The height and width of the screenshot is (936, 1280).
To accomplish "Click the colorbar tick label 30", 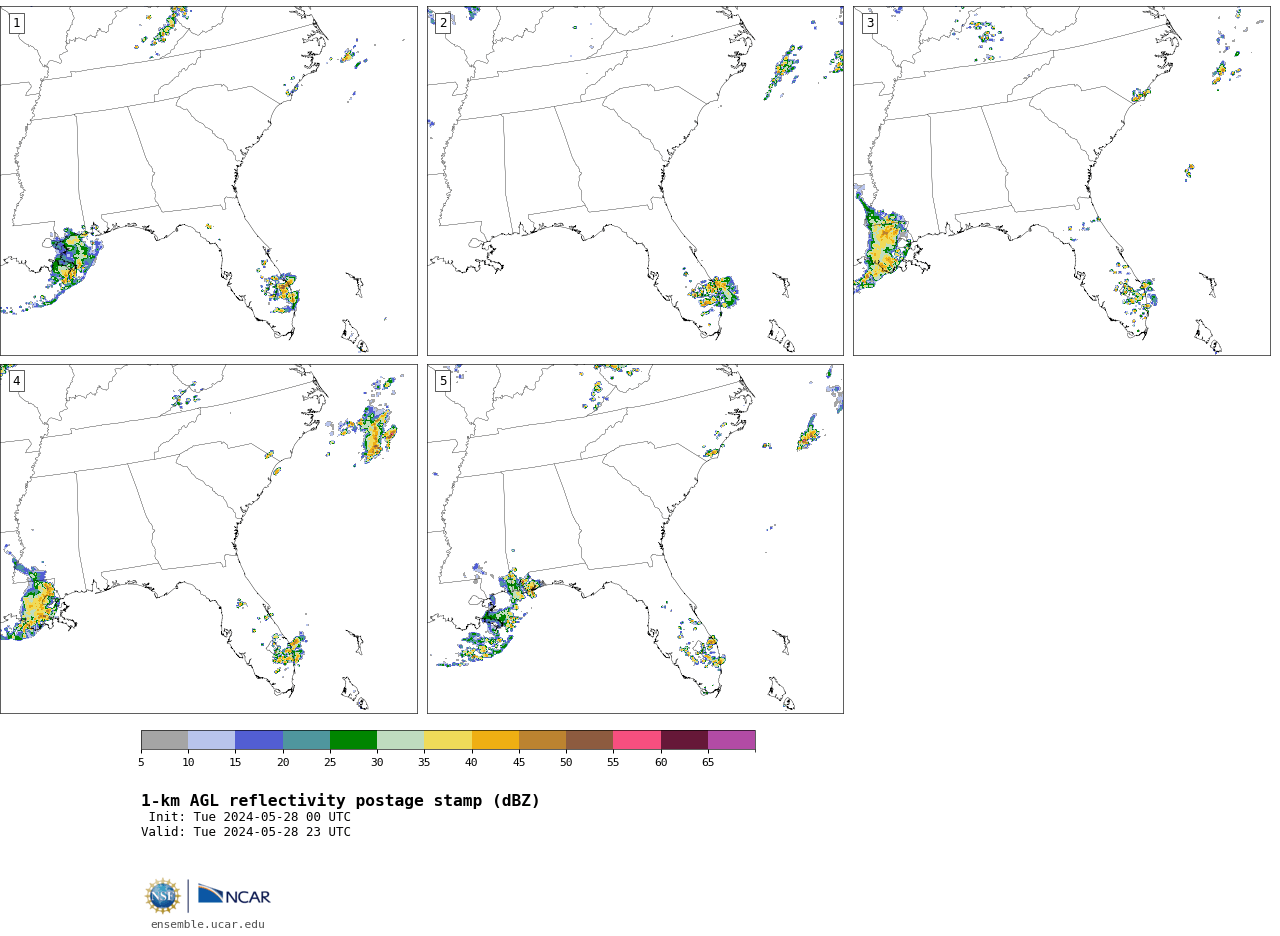I will pyautogui.click(x=377, y=763).
